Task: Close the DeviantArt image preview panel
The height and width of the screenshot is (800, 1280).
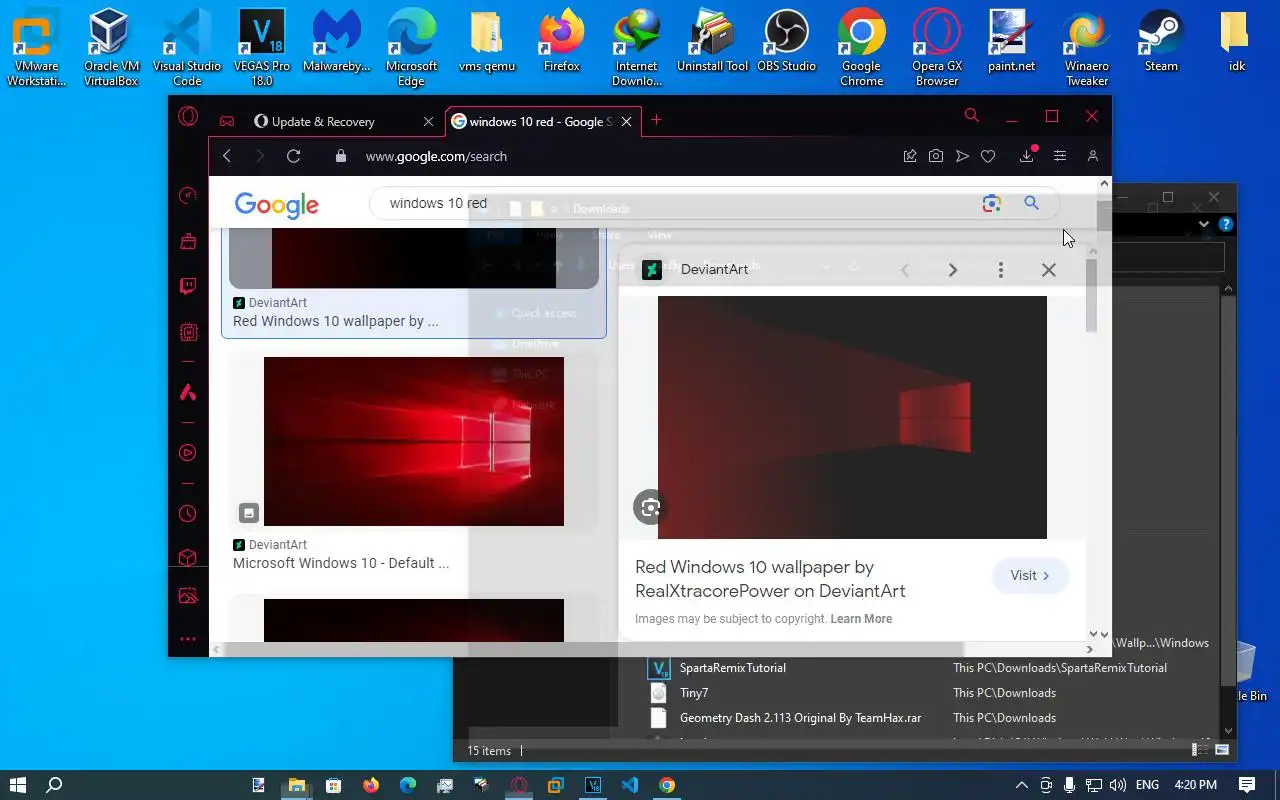Action: coord(1048,270)
